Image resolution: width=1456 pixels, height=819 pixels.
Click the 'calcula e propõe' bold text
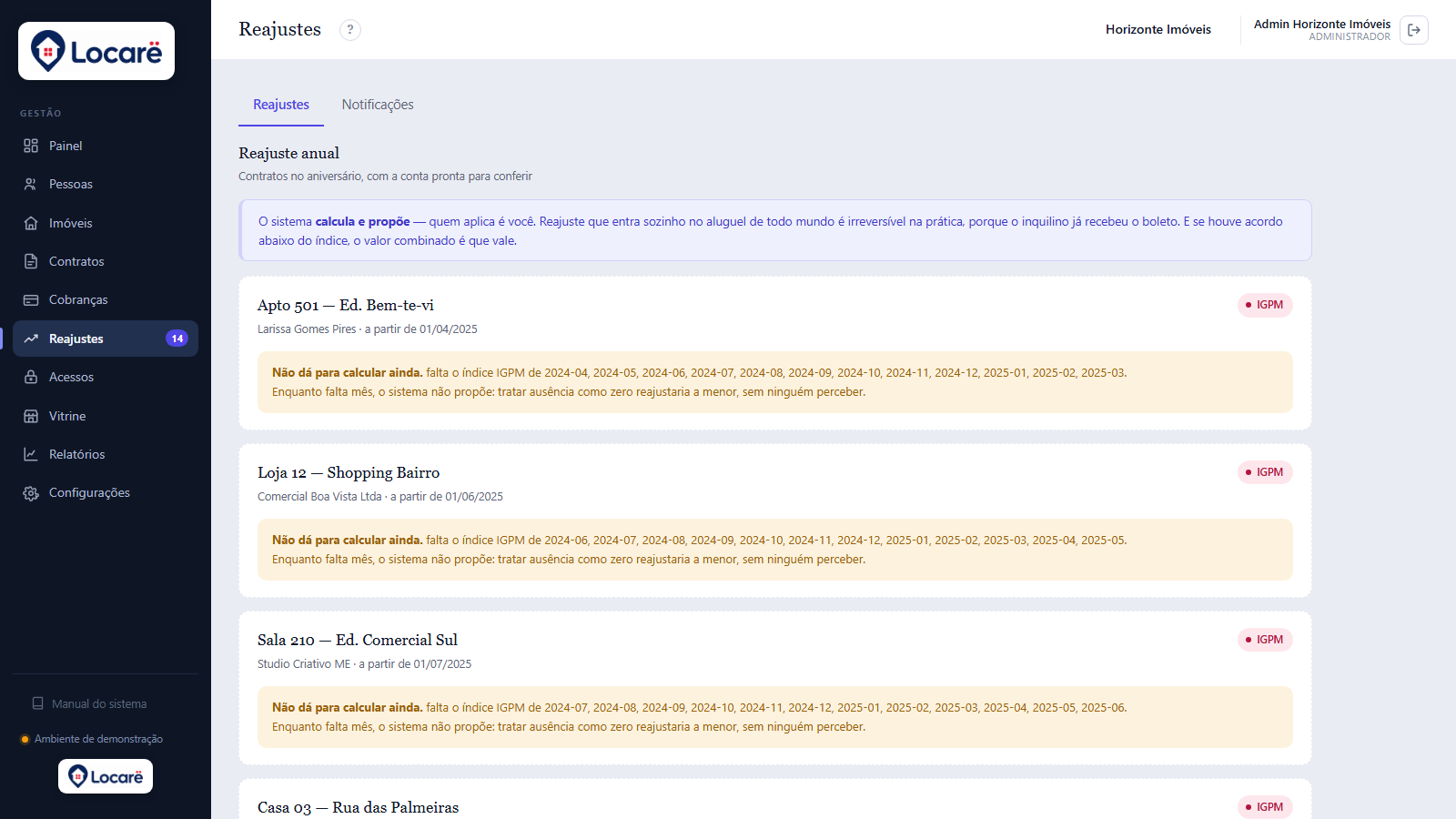(362, 221)
